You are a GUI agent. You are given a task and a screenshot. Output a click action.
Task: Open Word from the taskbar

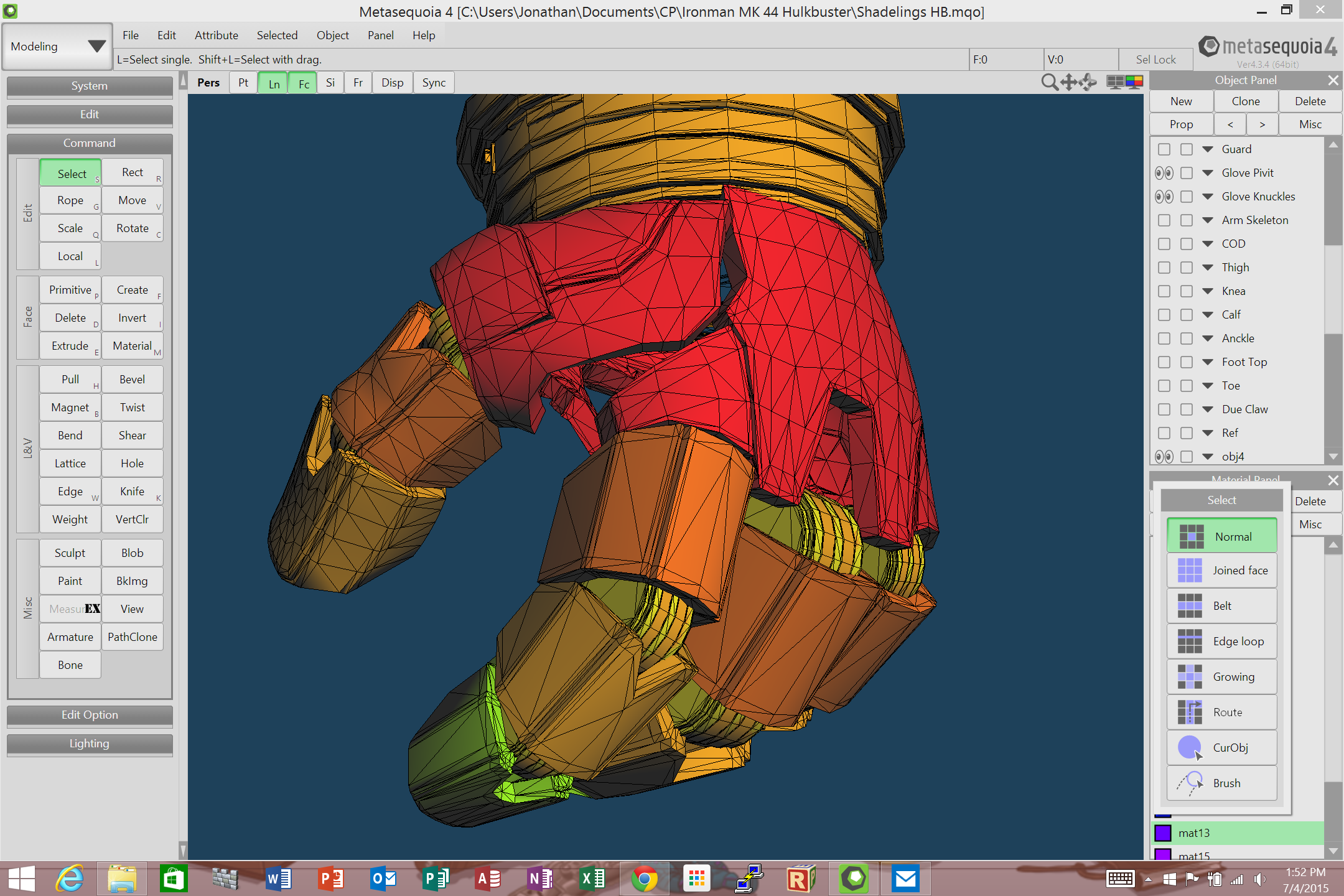[x=279, y=879]
